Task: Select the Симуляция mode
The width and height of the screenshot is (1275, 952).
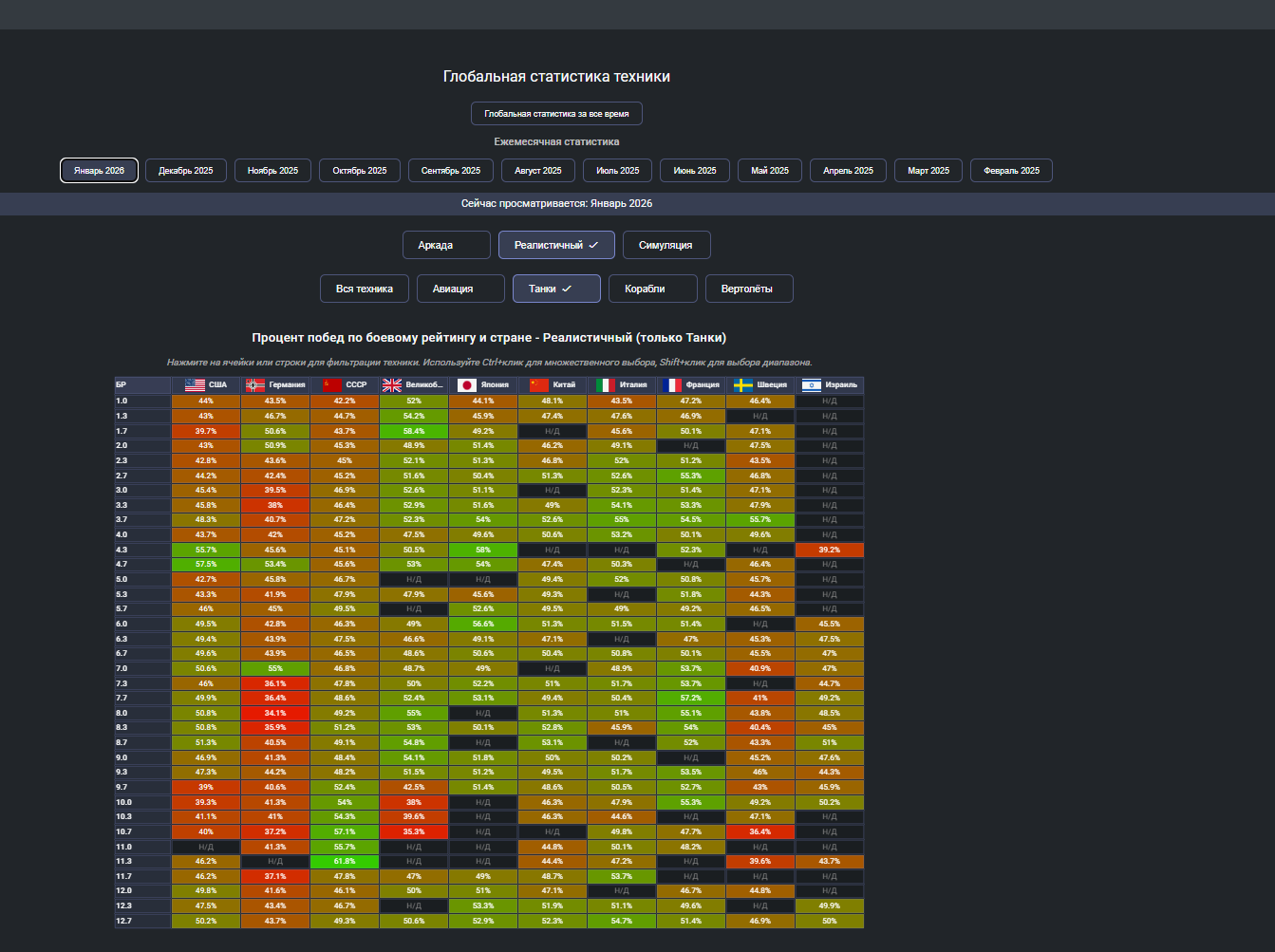Action: coord(666,245)
